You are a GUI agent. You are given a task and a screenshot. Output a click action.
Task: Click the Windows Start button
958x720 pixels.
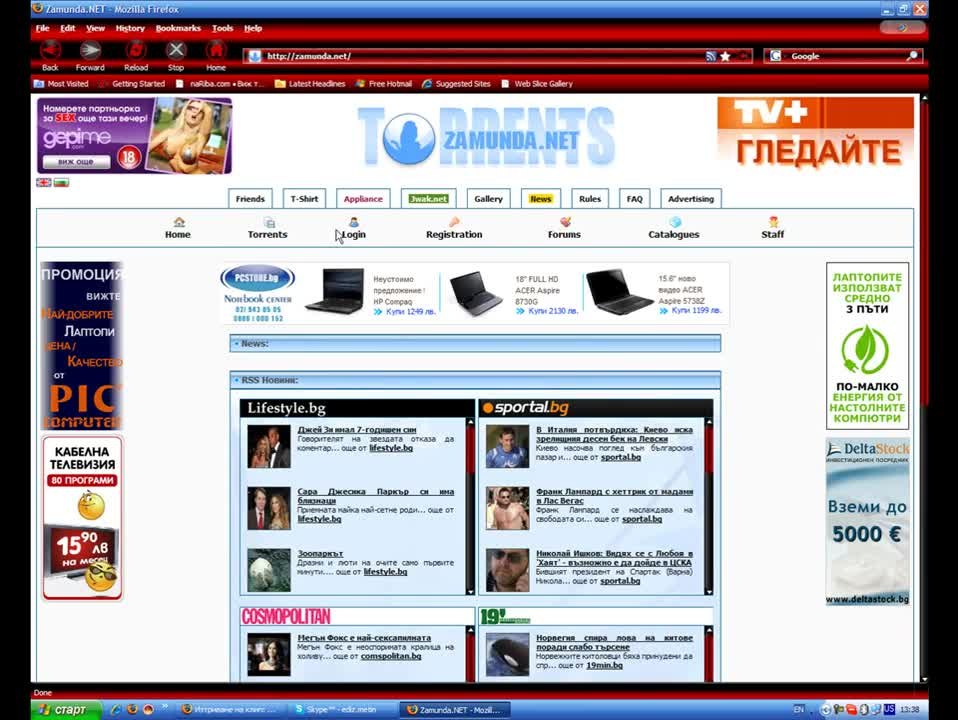(x=65, y=710)
